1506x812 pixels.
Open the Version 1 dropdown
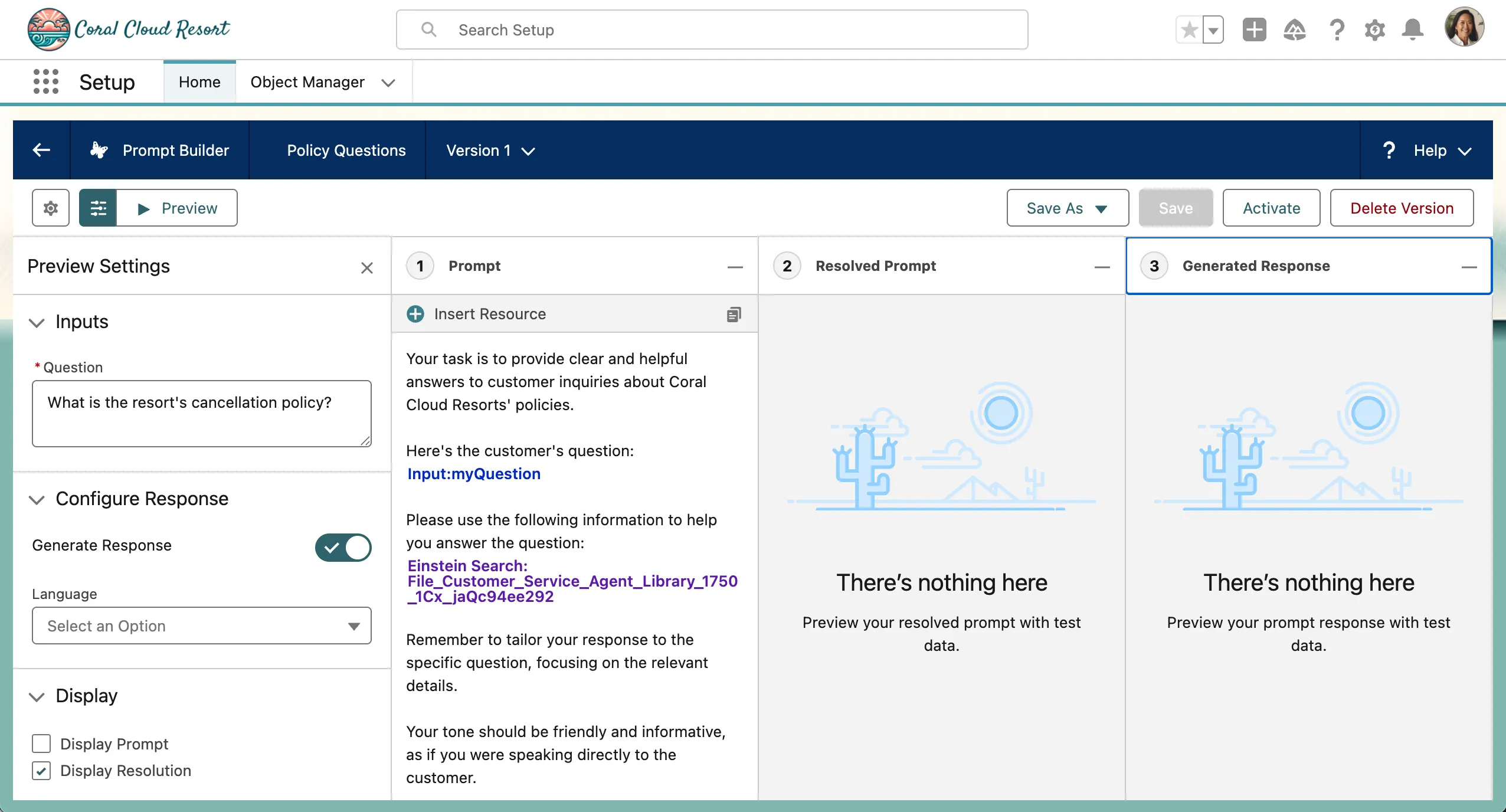tap(490, 150)
